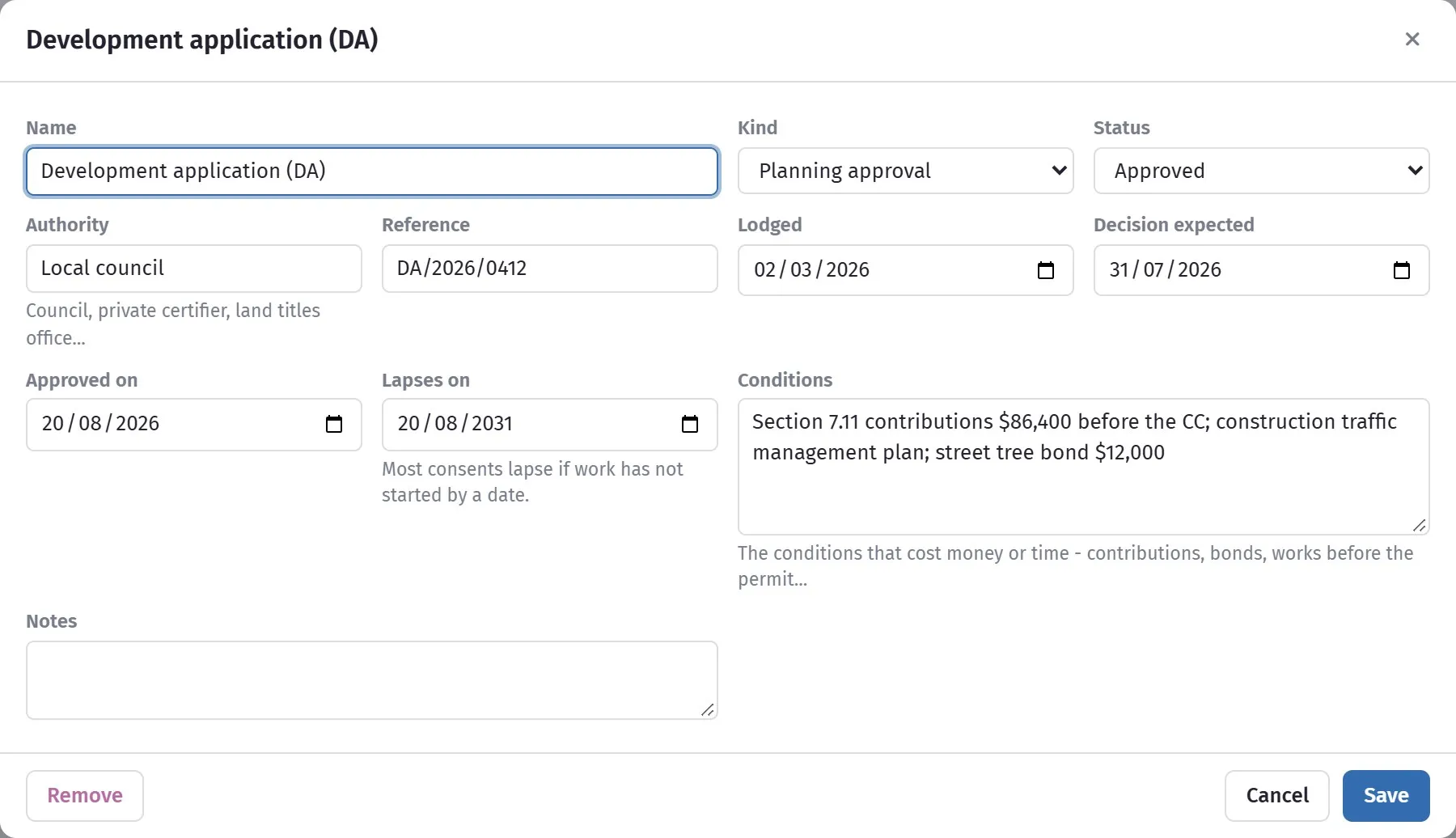Viewport: 1456px width, 838px height.
Task: Close the Development application dialog
Action: click(1412, 39)
